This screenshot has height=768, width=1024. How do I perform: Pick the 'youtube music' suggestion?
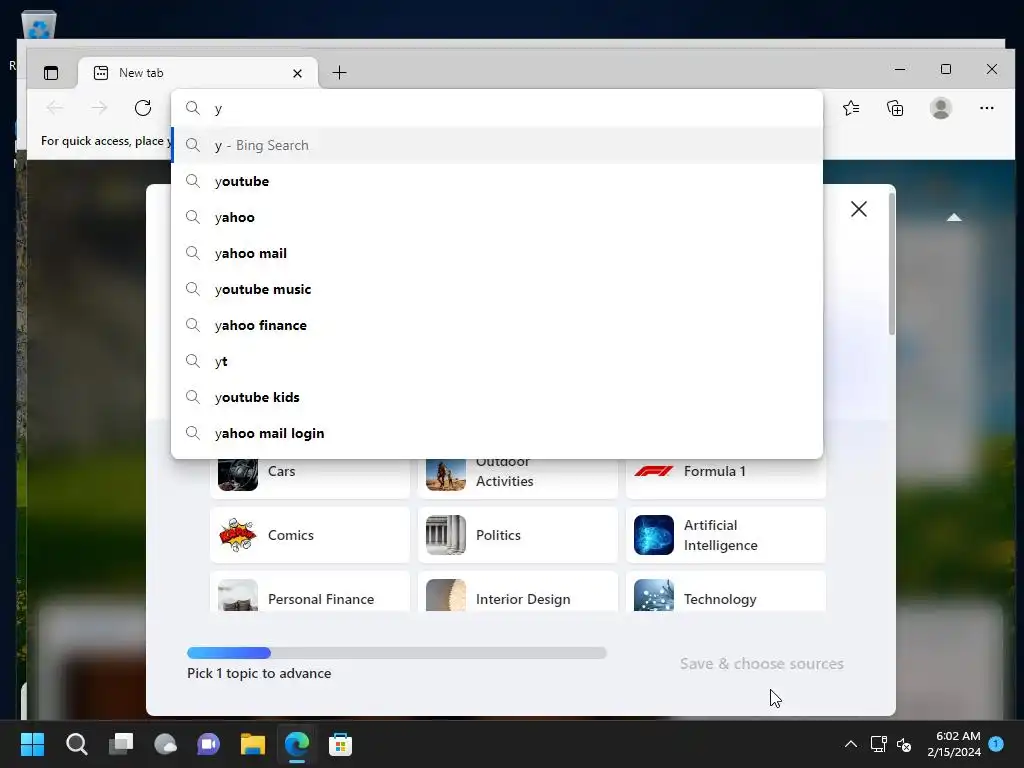[497, 289]
